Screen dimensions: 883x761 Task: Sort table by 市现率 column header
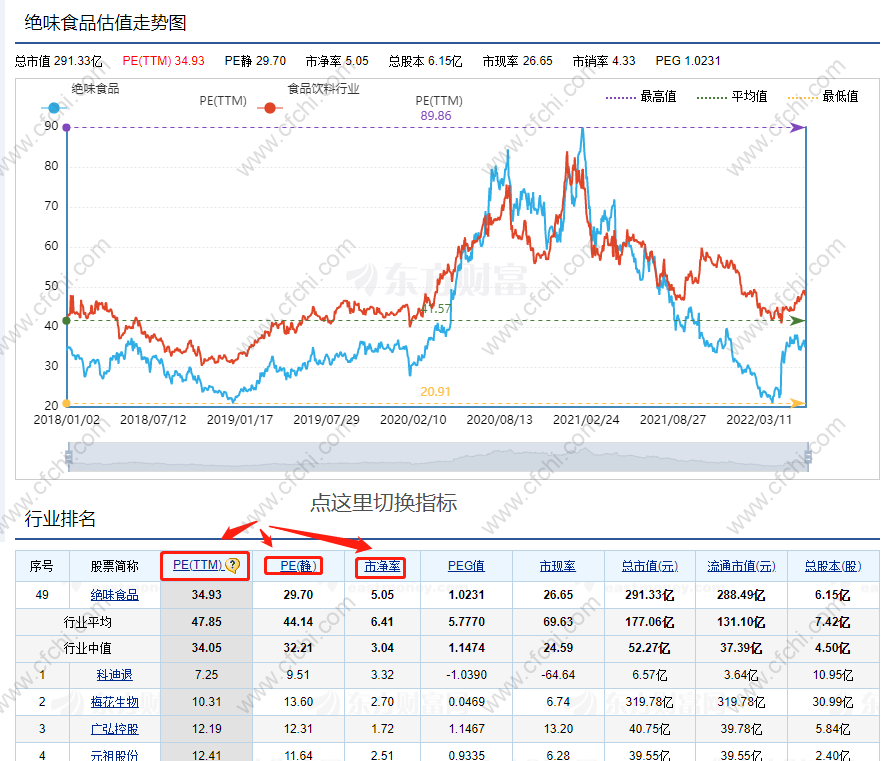tap(558, 566)
